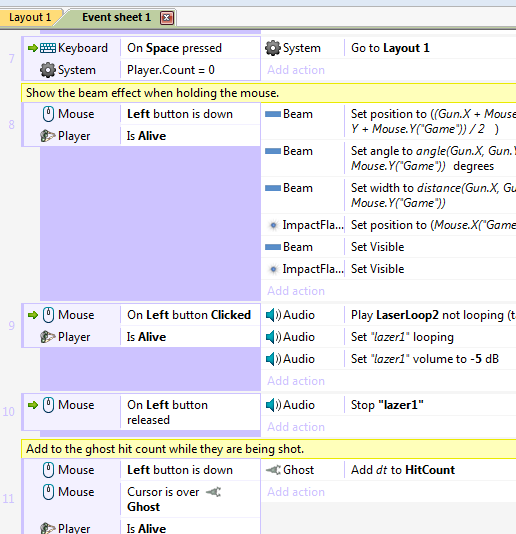Viewport: 516px width, 534px height.
Task: Click trigger arrow on Keyboard Space event
Action: (33, 48)
